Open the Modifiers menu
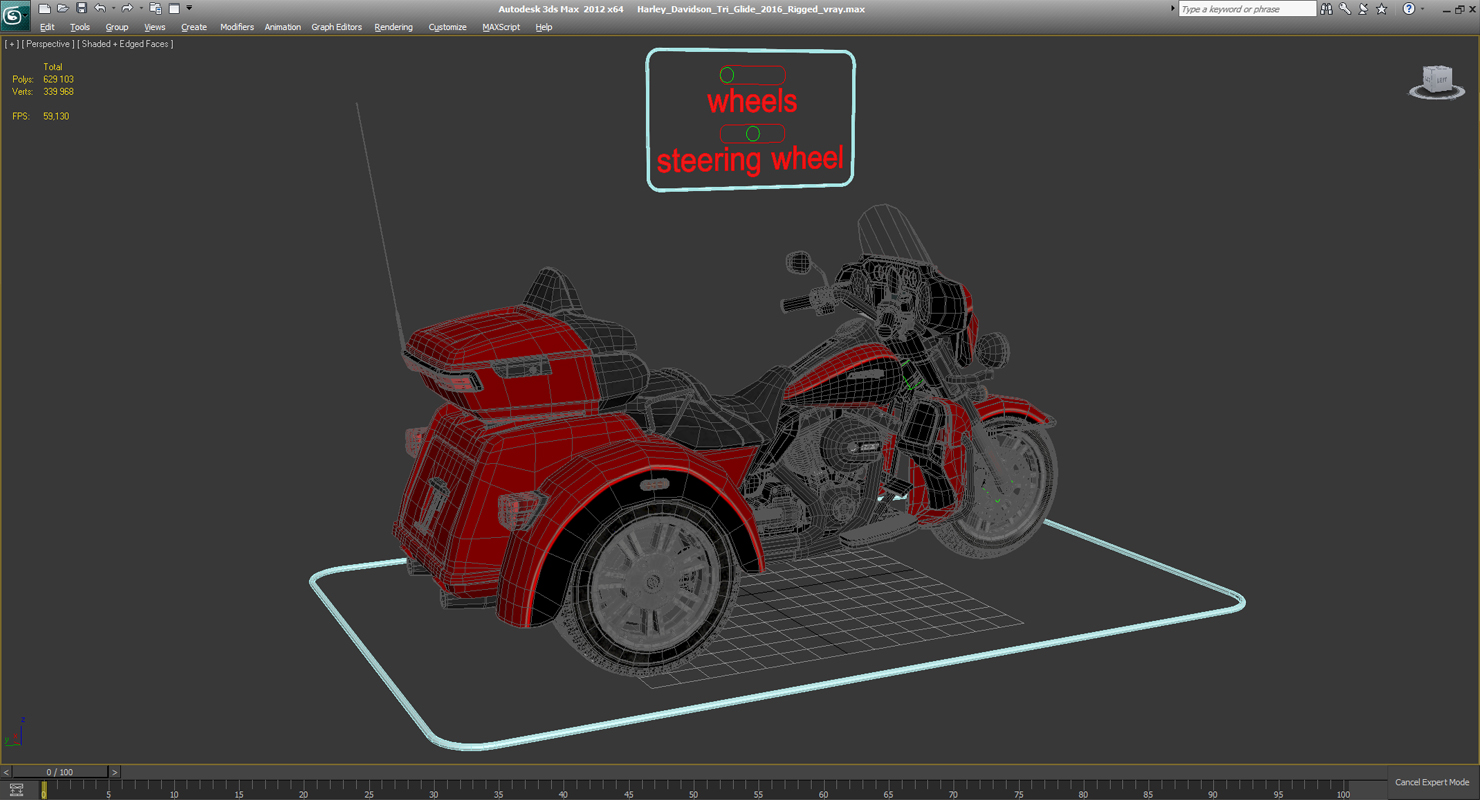Viewport: 1480px width, 800px height. pyautogui.click(x=237, y=27)
